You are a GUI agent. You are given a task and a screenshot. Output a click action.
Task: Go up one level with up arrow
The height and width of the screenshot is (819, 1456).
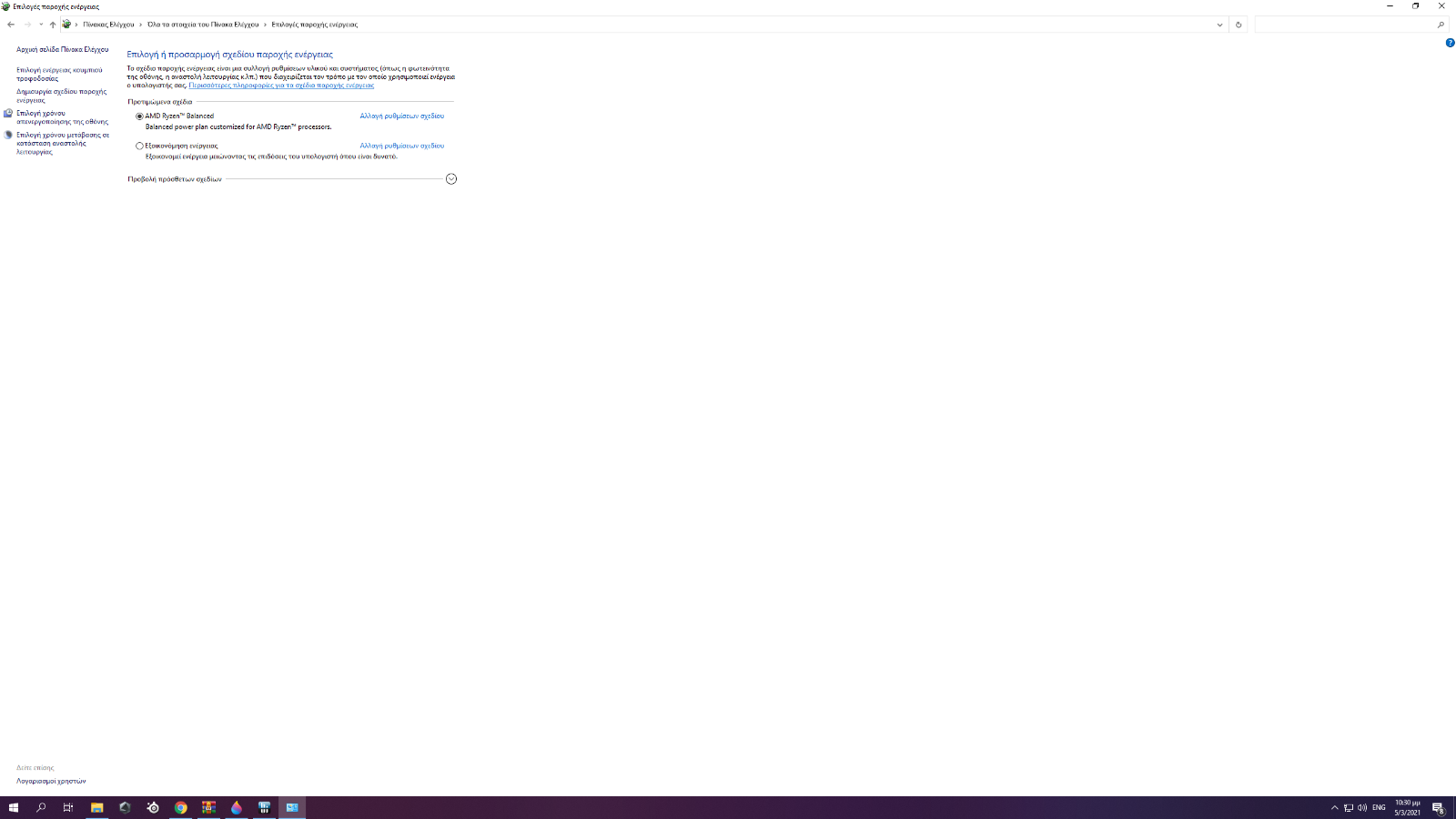click(53, 25)
